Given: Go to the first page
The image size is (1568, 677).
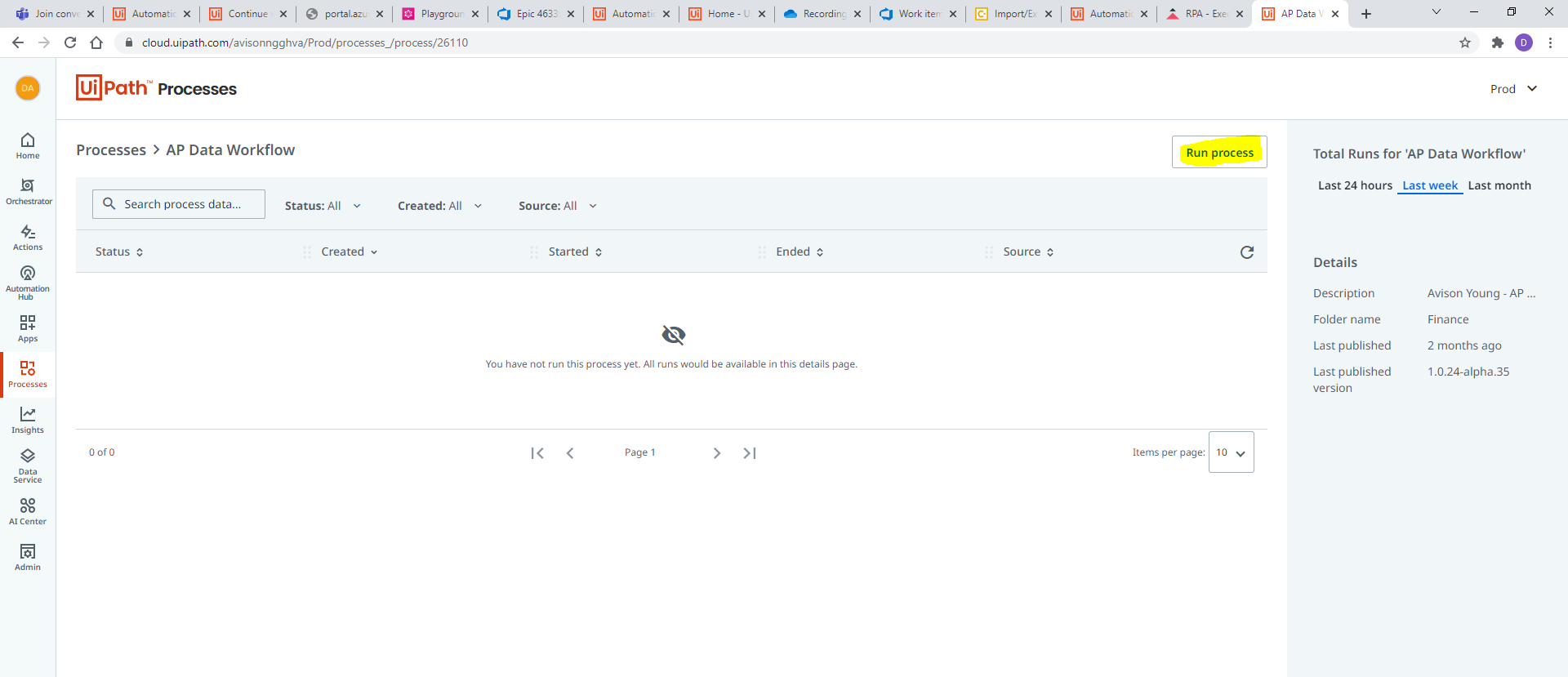Looking at the screenshot, I should (x=537, y=453).
